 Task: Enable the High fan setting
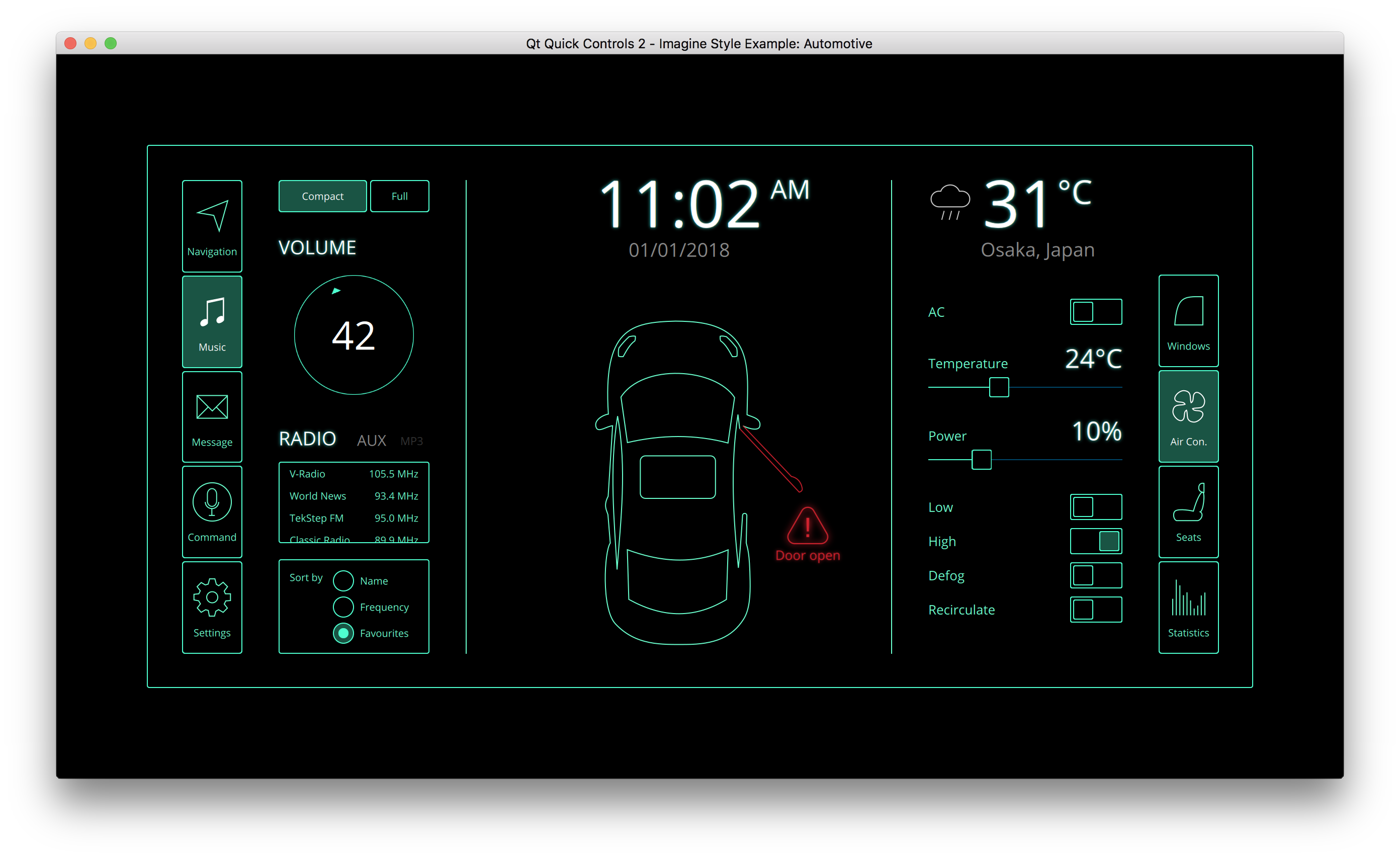pos(1094,540)
